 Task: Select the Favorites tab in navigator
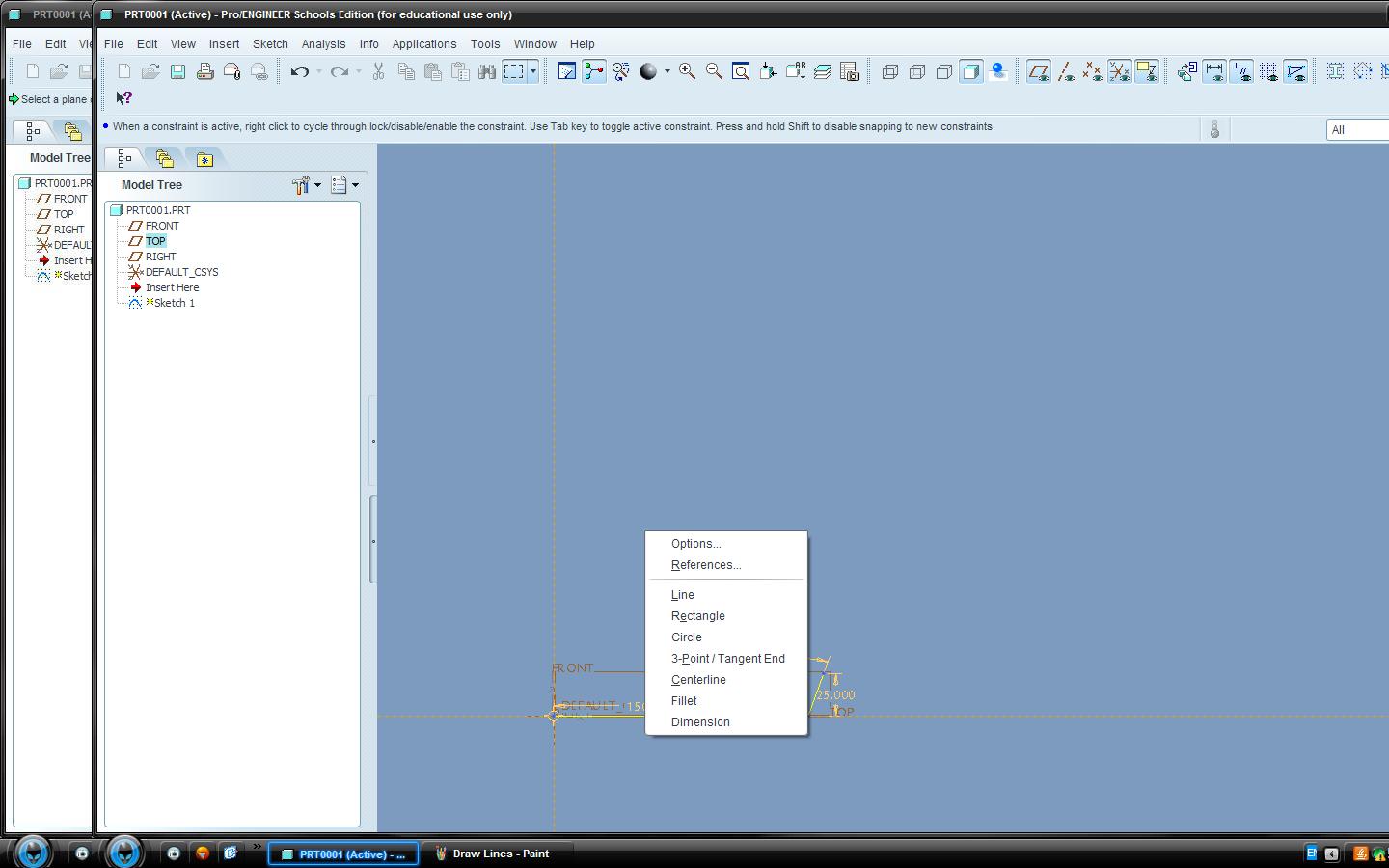pos(204,159)
